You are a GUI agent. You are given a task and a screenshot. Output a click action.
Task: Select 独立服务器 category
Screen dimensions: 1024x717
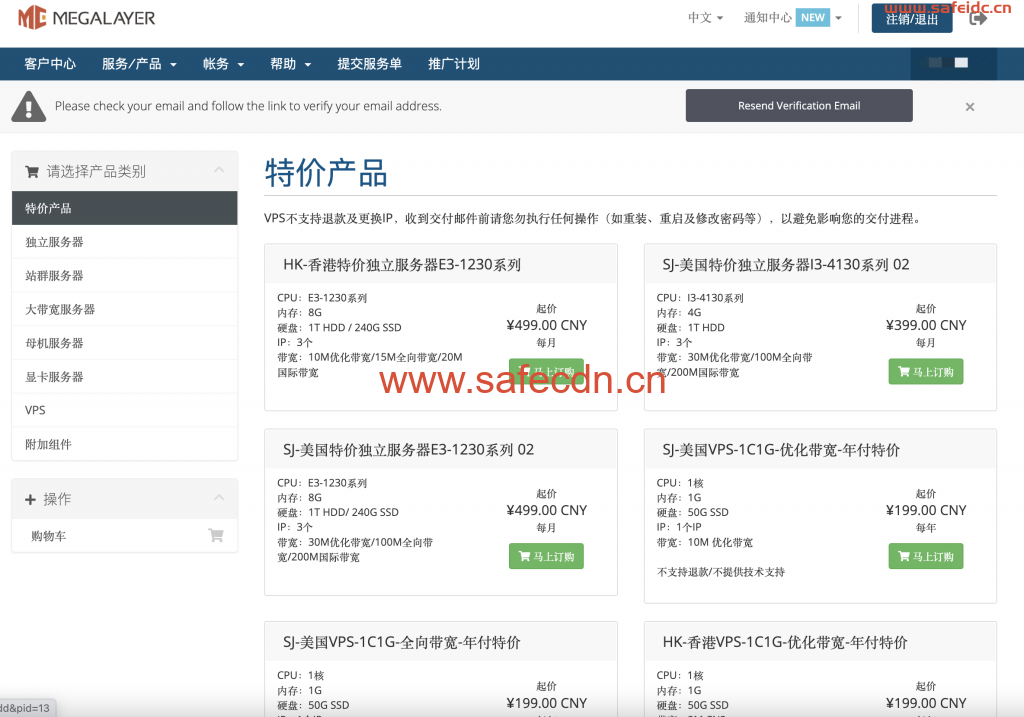pos(125,242)
